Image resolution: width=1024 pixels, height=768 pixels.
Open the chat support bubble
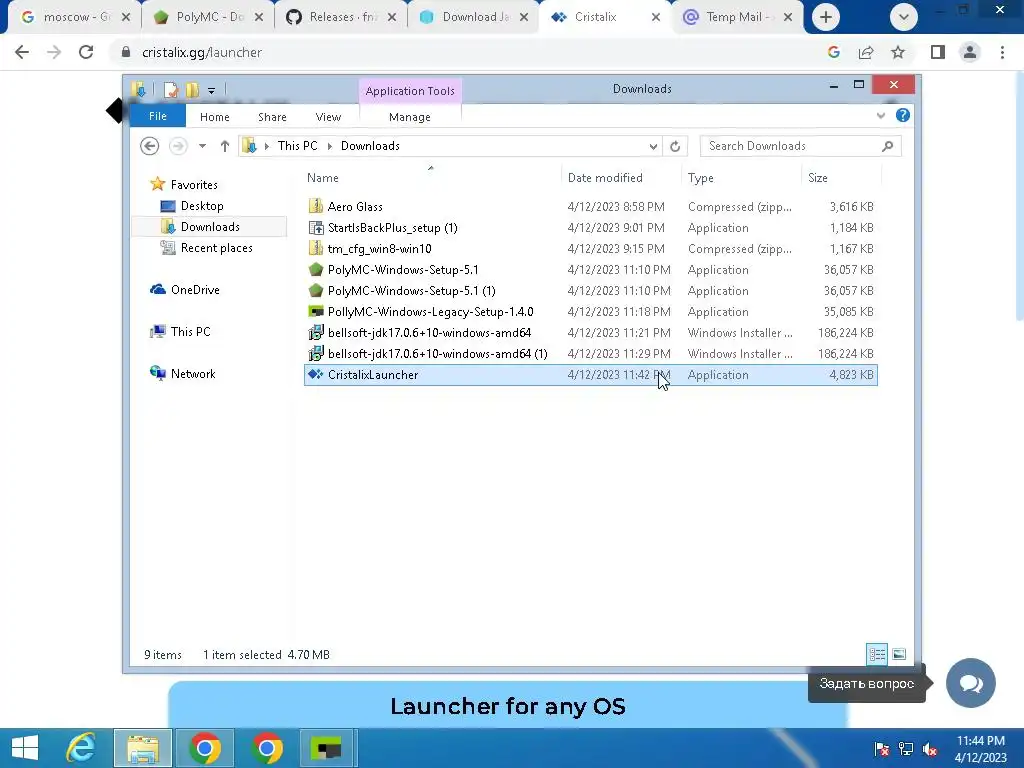click(x=970, y=683)
